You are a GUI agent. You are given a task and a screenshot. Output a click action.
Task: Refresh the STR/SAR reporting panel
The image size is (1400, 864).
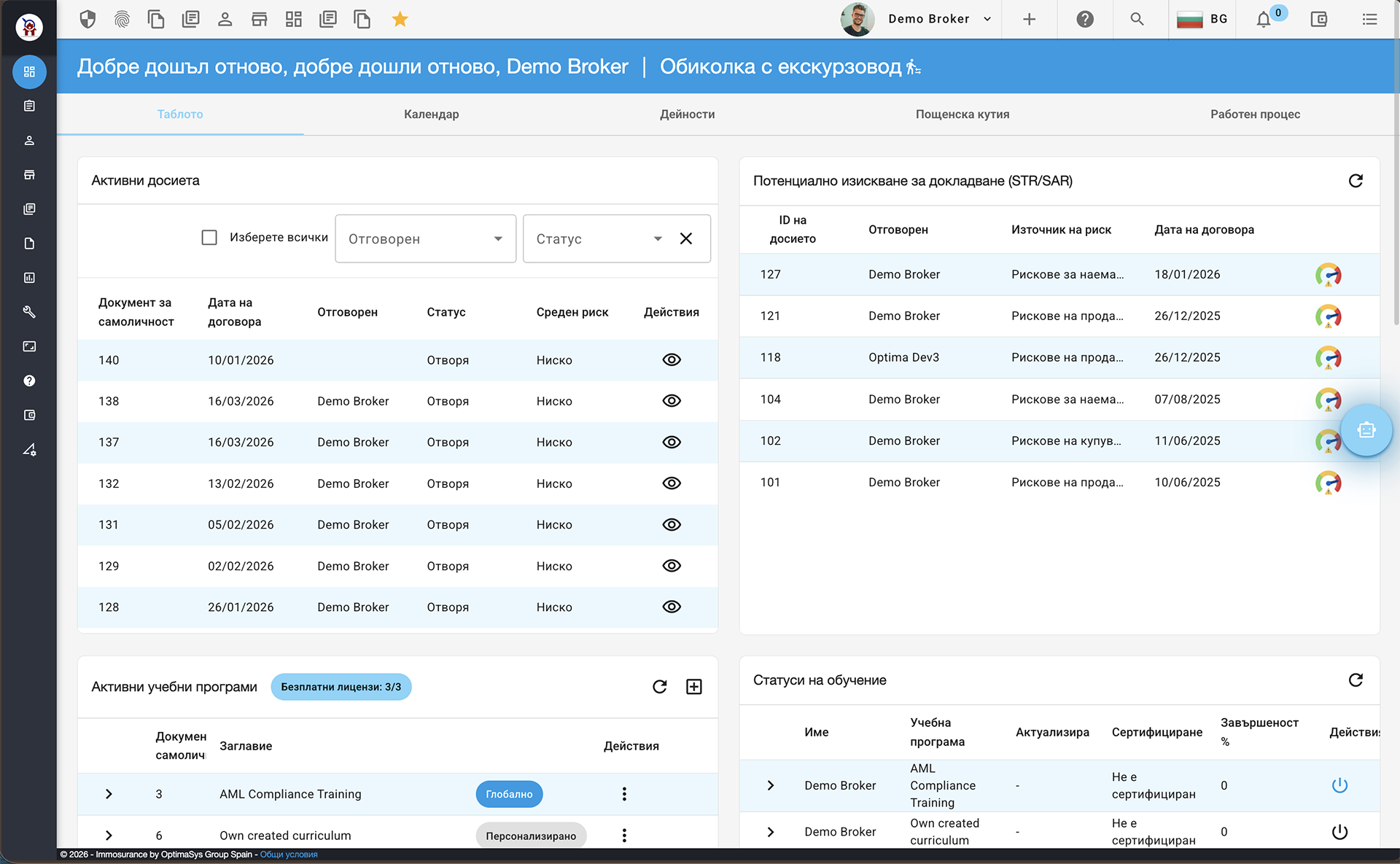pos(1356,181)
